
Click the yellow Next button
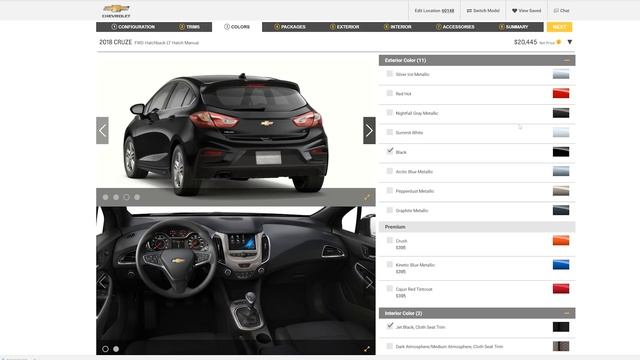(559, 27)
